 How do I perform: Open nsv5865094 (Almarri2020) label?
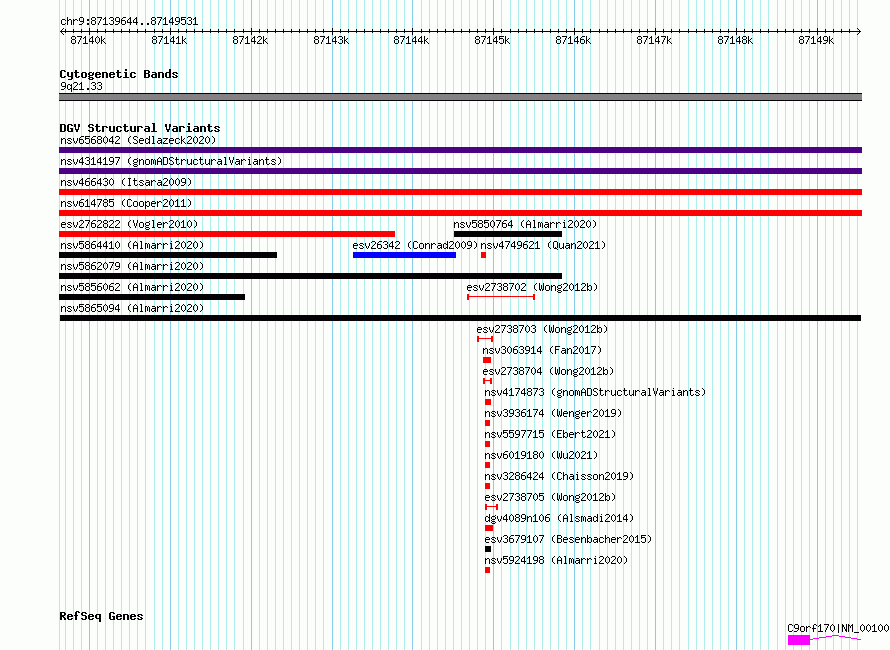(x=132, y=308)
